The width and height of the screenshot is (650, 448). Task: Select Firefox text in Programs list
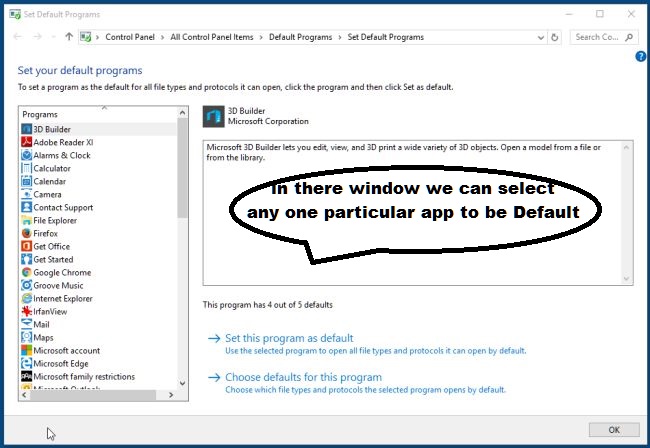point(45,233)
